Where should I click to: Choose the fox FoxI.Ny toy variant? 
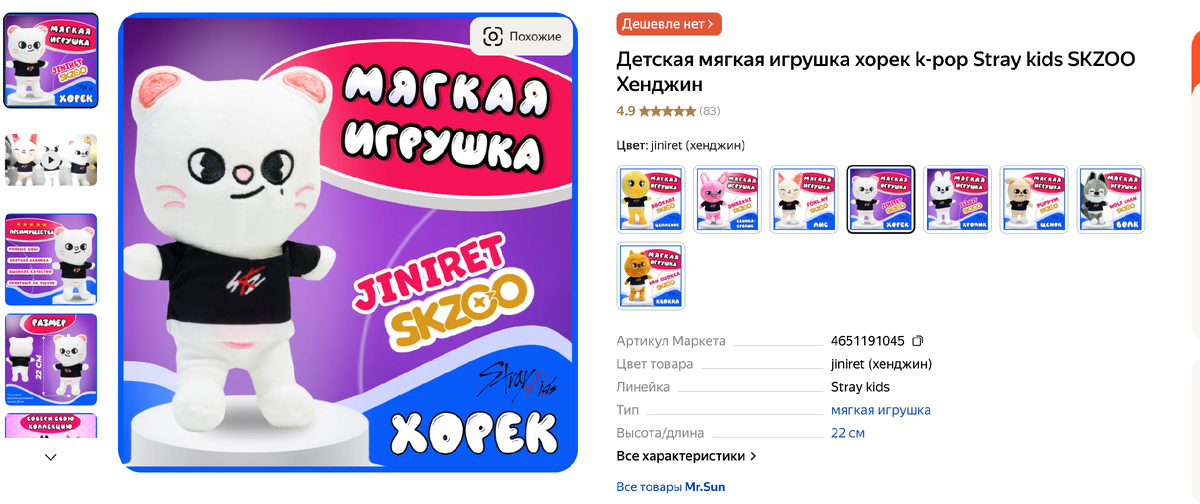tap(804, 199)
